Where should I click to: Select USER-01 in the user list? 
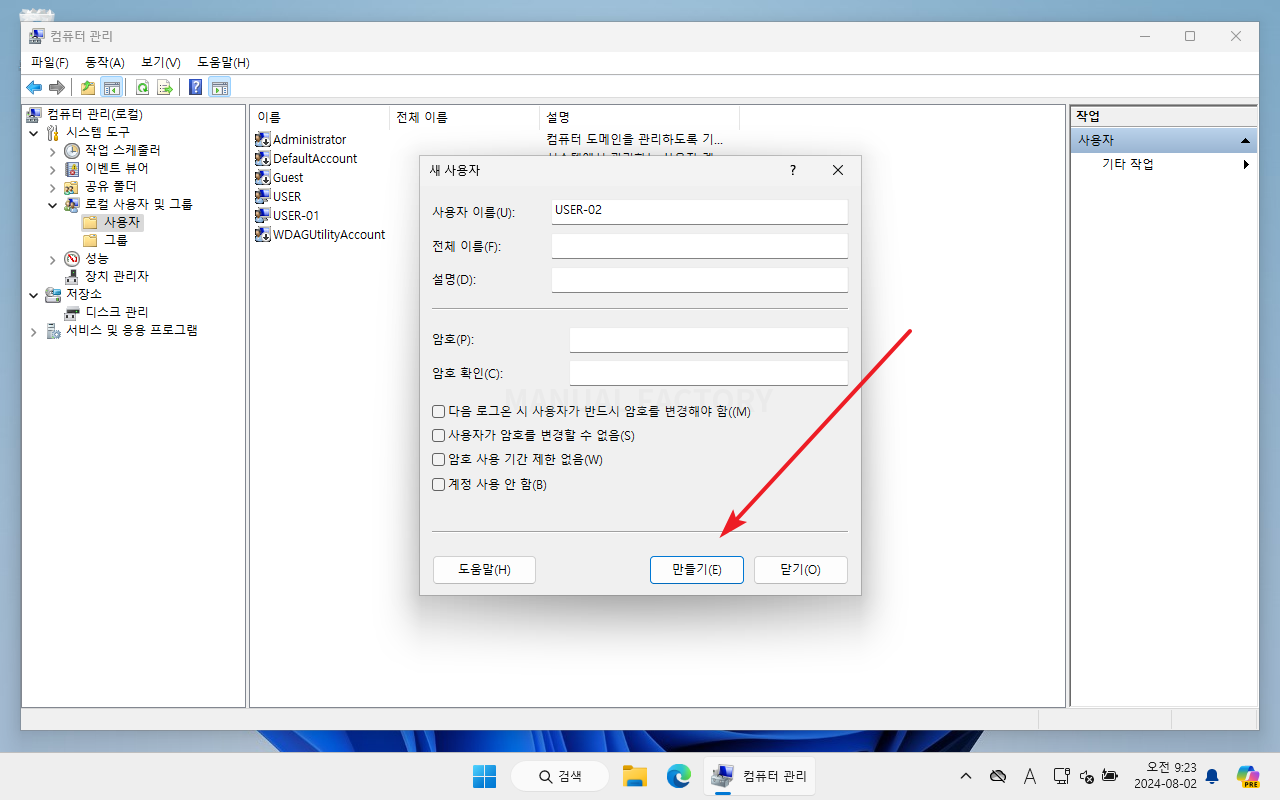pyautogui.click(x=296, y=216)
